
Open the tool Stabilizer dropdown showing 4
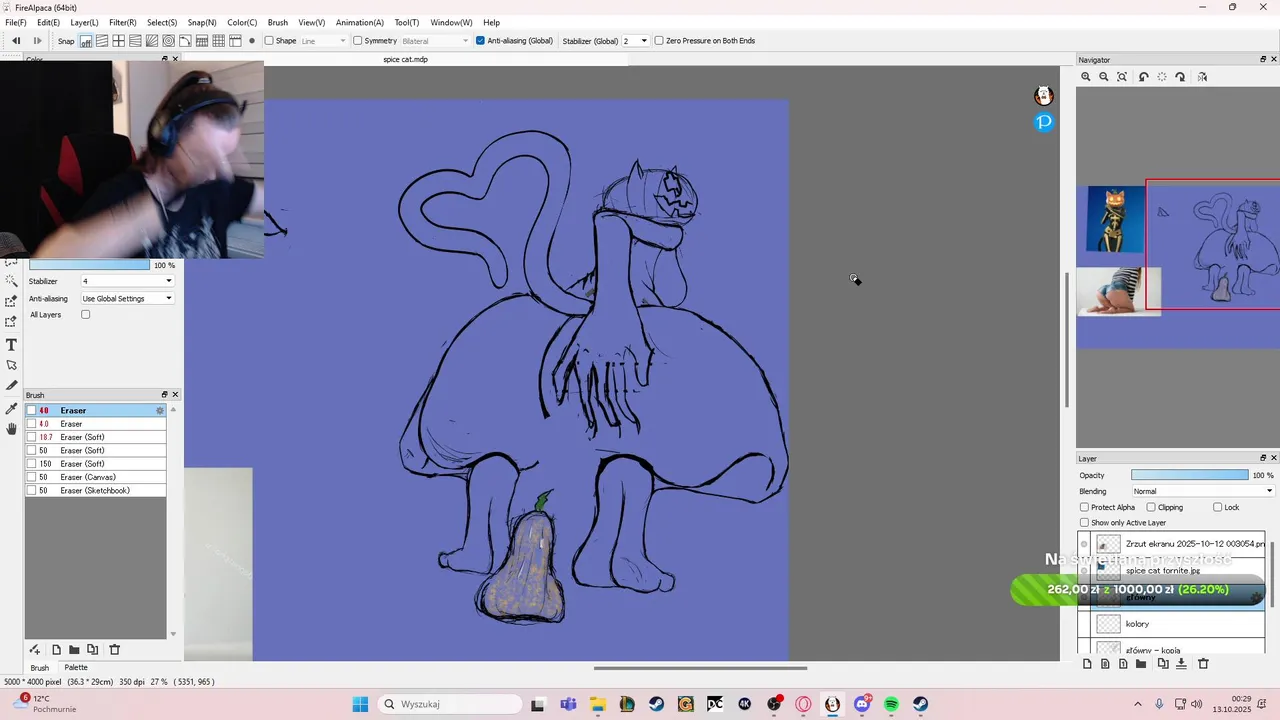127,282
